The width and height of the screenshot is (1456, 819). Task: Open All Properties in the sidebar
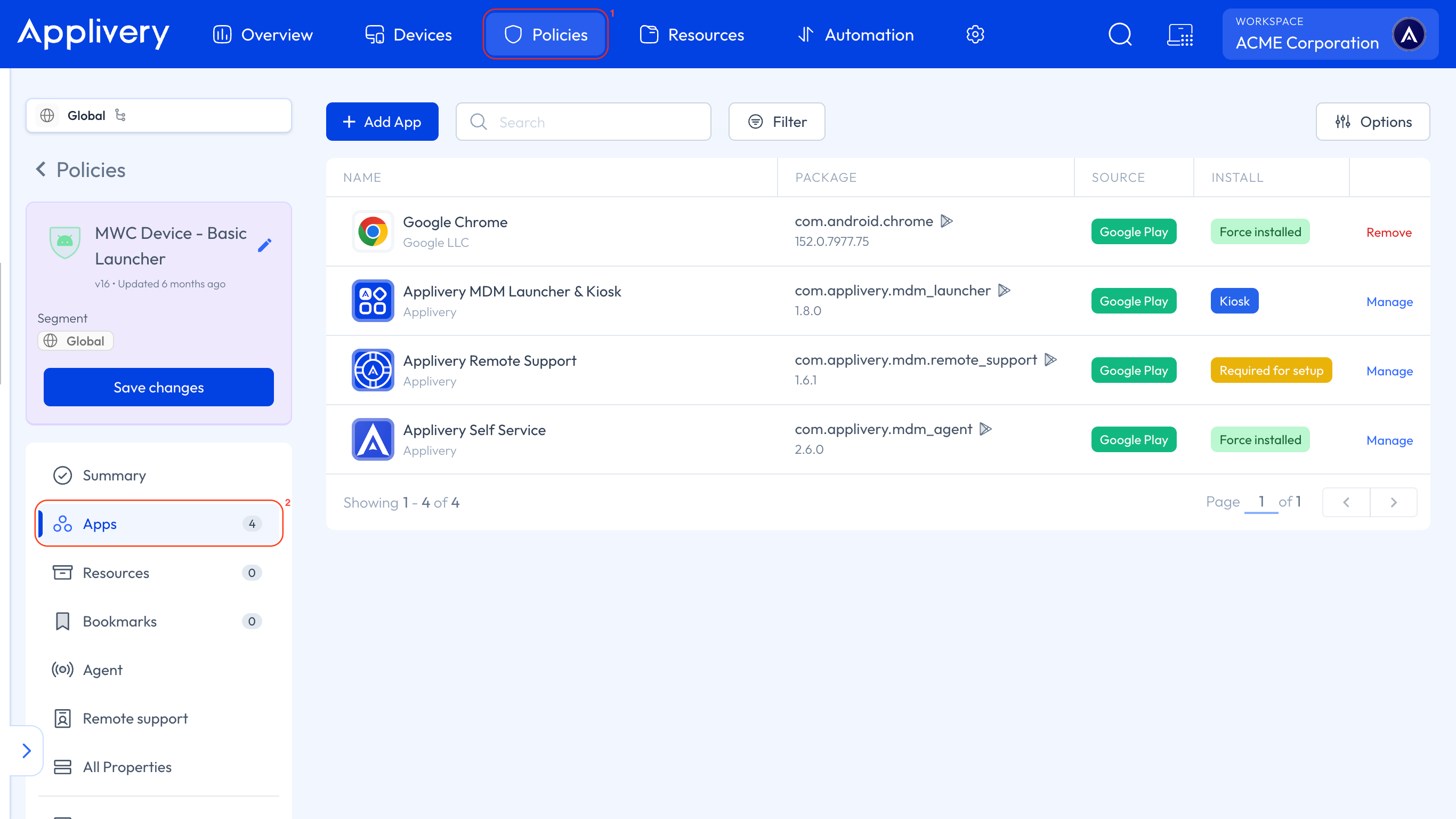coord(158,767)
